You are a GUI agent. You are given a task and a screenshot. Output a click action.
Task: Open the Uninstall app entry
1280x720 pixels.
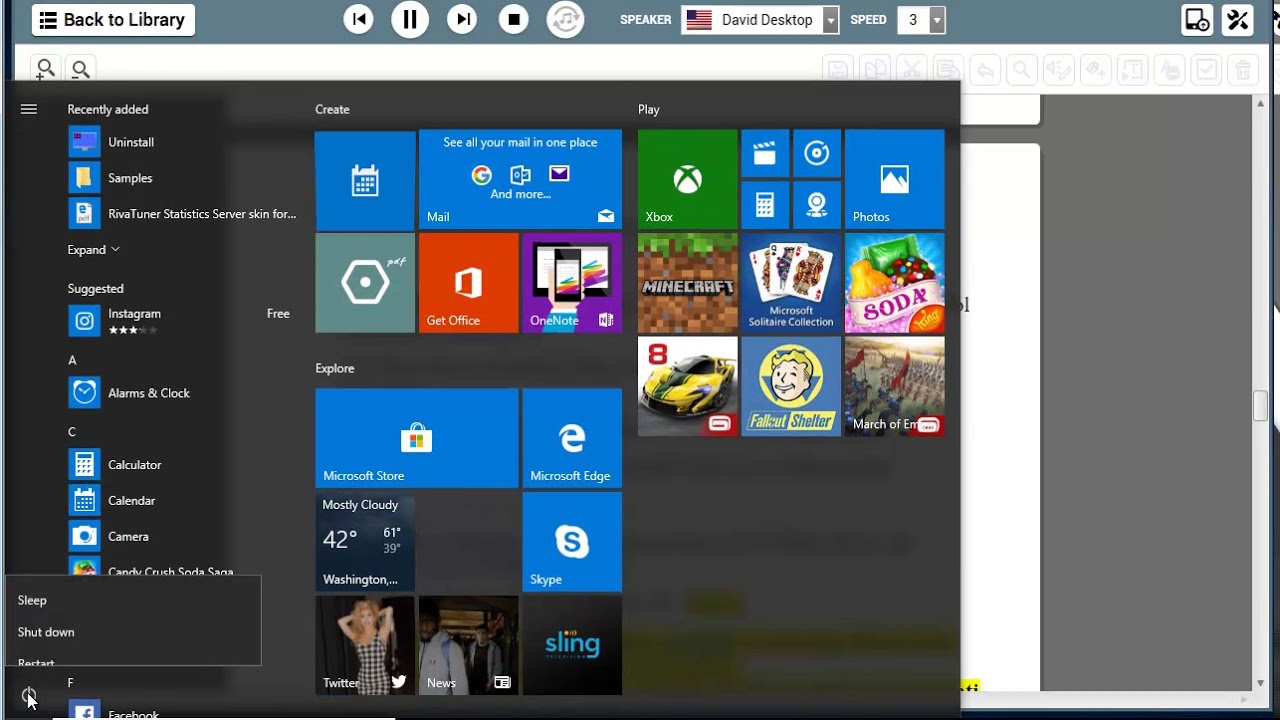point(183,142)
